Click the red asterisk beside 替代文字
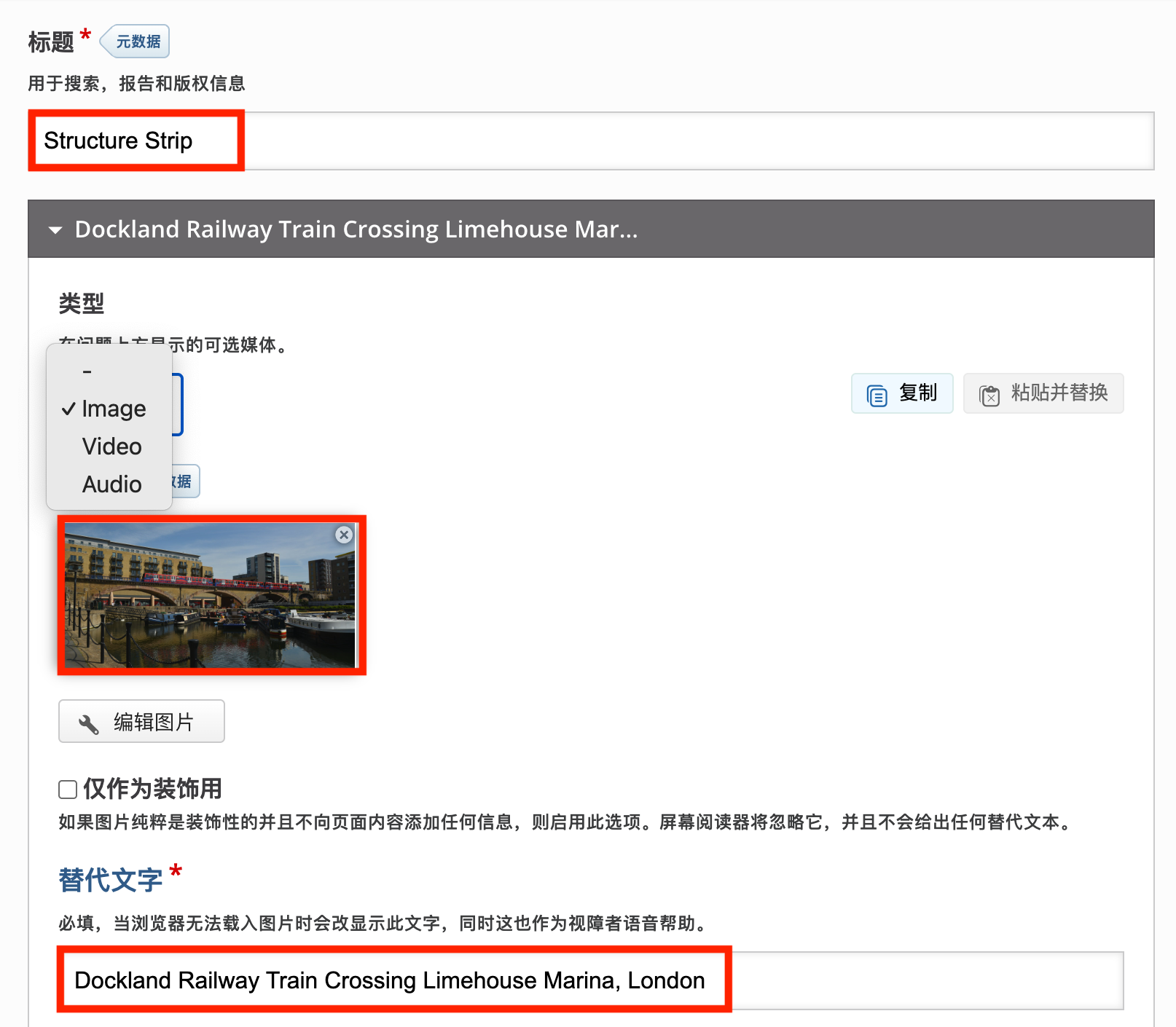 176,871
